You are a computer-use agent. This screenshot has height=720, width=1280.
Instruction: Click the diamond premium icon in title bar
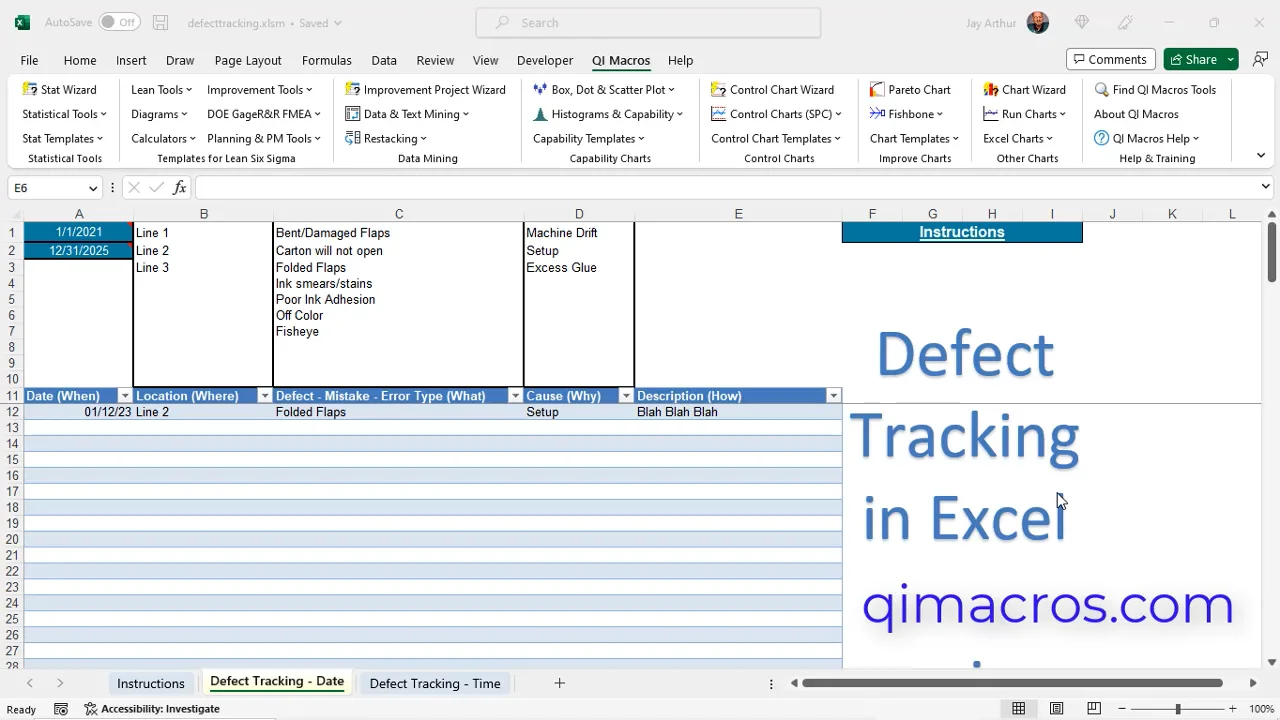tap(1082, 22)
